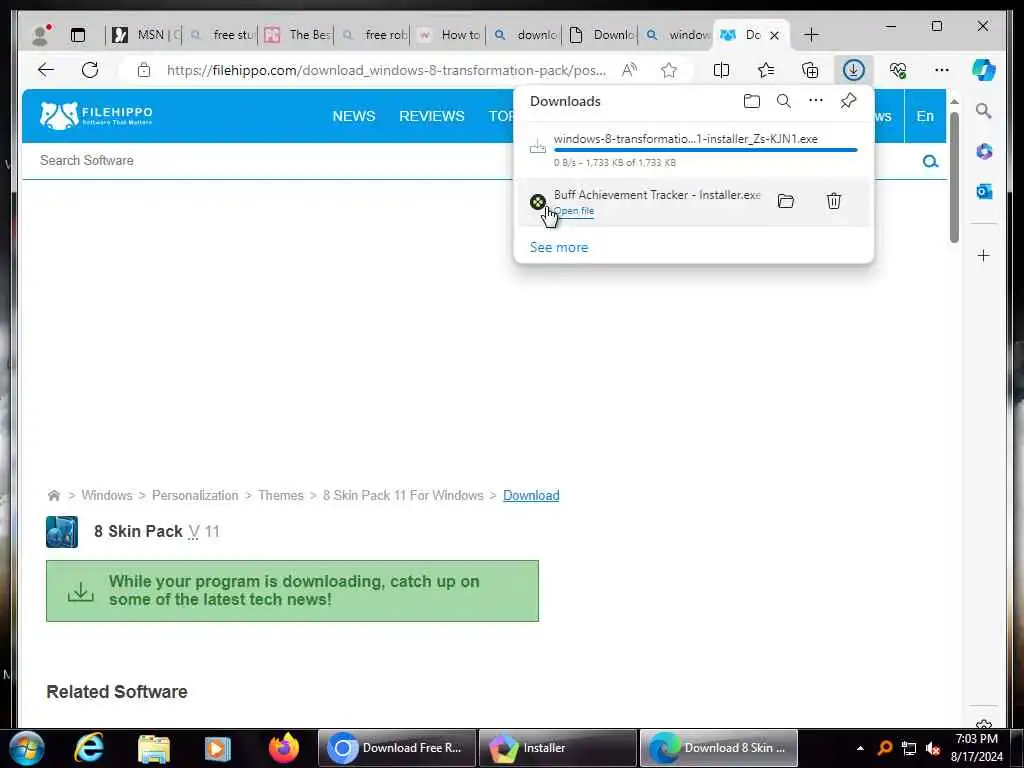Open tab actions menu

(78, 35)
